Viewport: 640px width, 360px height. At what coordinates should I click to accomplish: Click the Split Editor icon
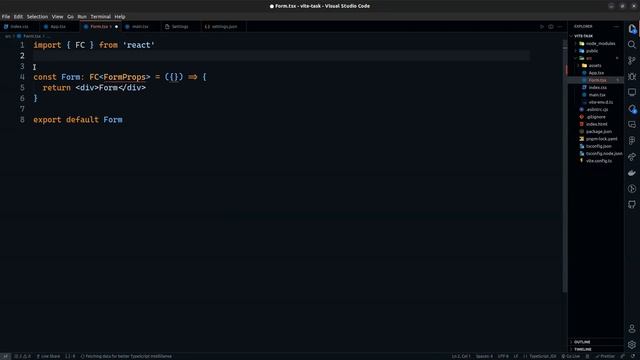click(x=551, y=27)
